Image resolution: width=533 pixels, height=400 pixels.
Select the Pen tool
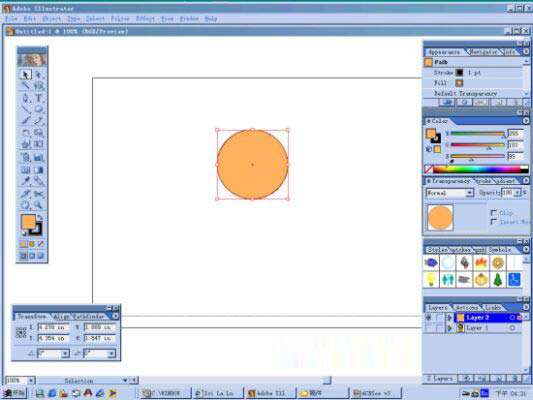[25, 98]
